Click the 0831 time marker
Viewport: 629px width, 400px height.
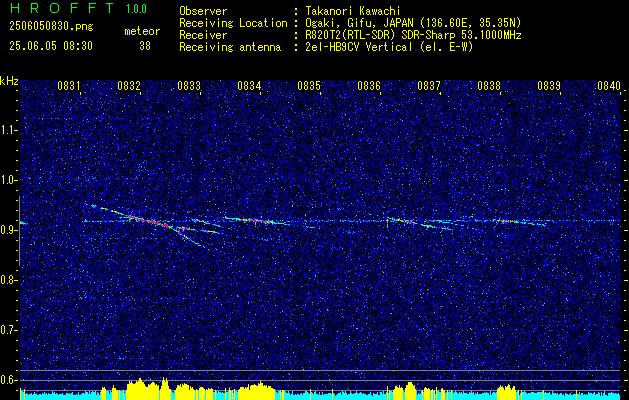coord(69,86)
